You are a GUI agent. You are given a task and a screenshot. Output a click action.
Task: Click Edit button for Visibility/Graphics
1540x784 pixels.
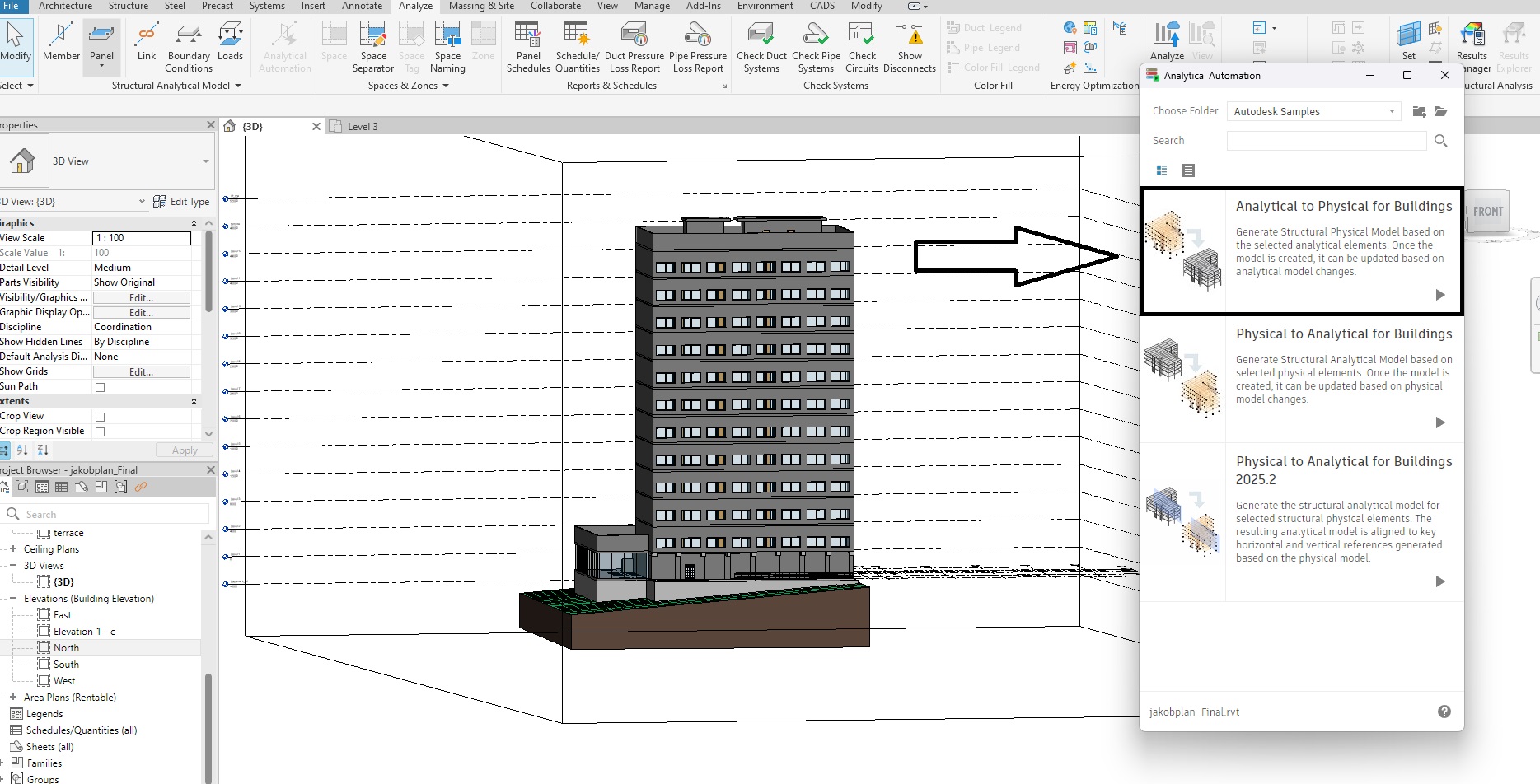(141, 298)
